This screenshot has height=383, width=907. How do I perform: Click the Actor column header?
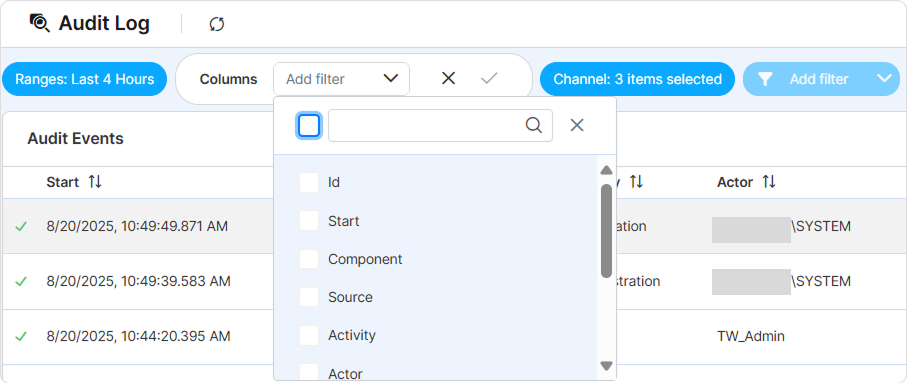[x=735, y=182]
